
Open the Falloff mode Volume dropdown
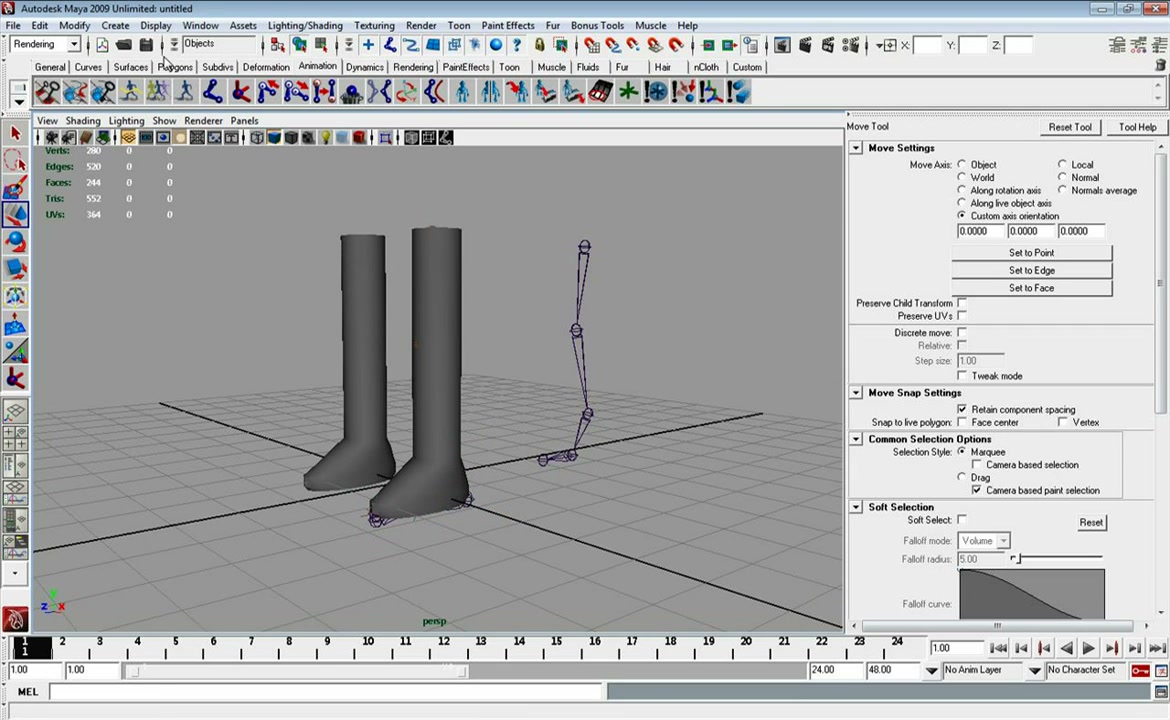tap(984, 540)
